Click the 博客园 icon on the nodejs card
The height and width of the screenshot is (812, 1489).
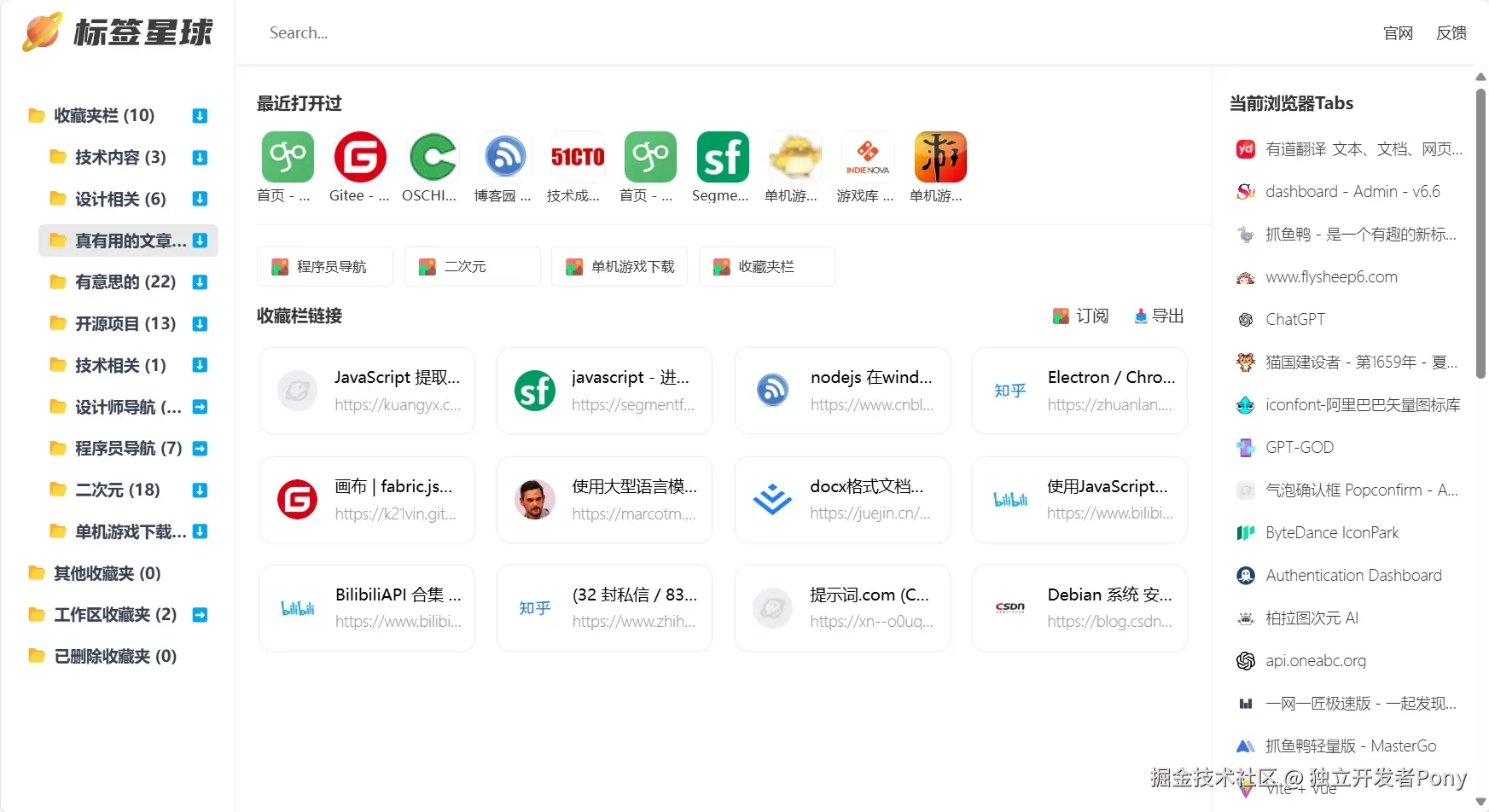click(772, 391)
